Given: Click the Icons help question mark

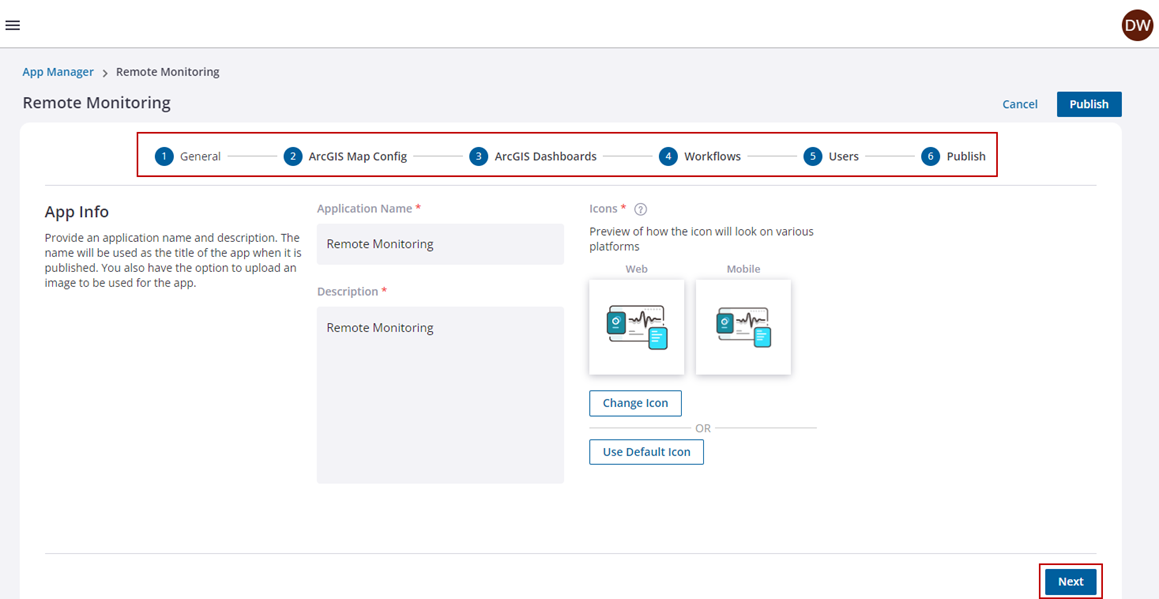Looking at the screenshot, I should coord(641,209).
